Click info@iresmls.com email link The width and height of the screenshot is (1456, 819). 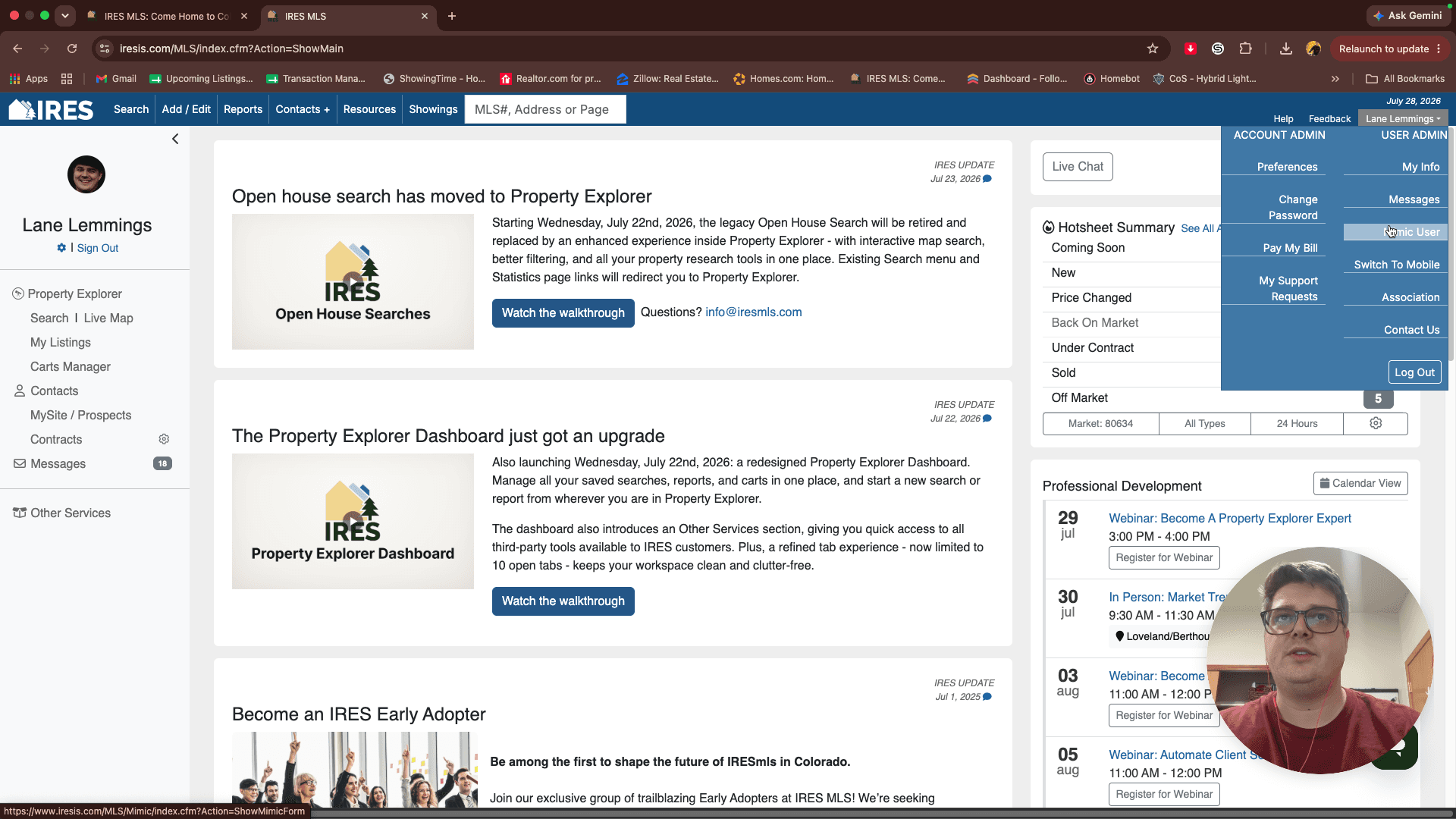click(x=753, y=312)
